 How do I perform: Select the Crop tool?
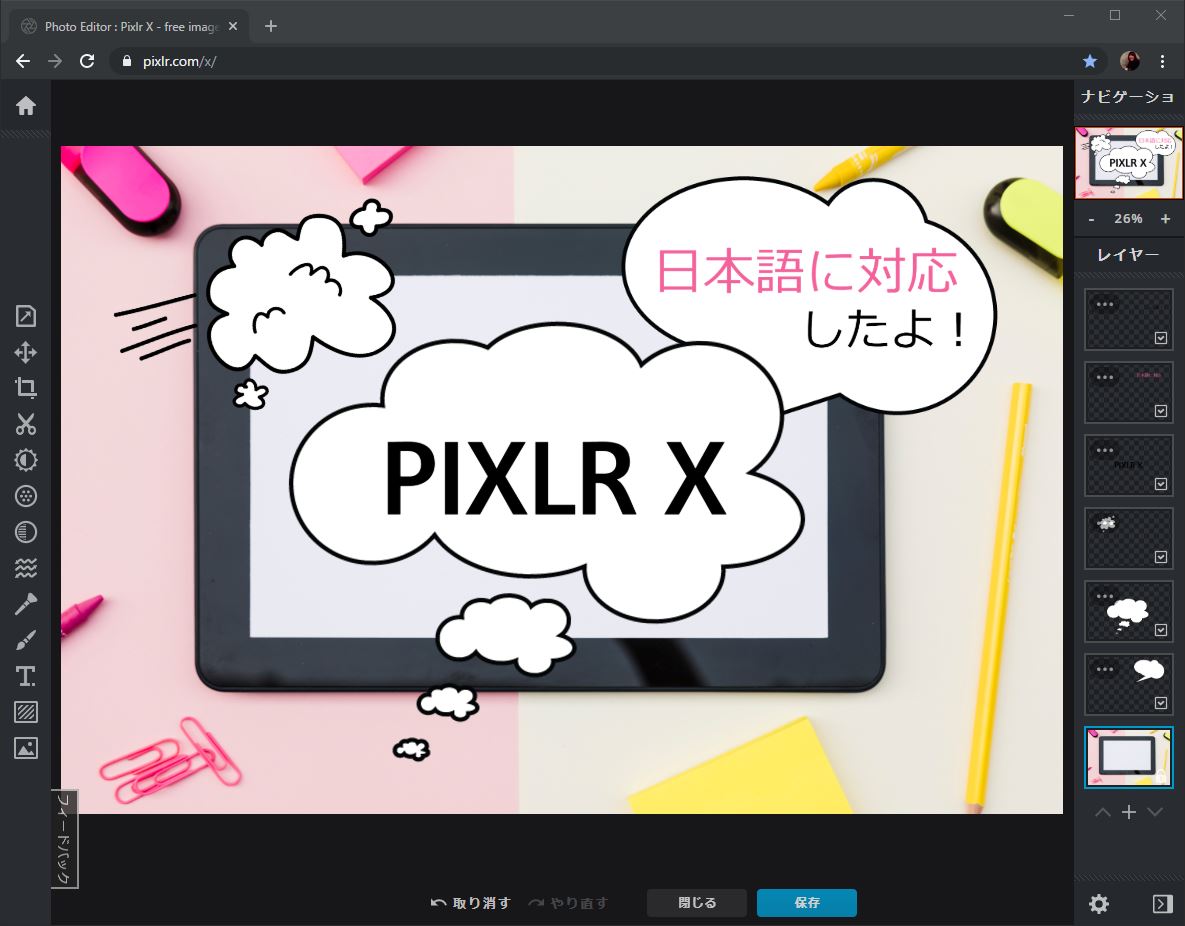pyautogui.click(x=26, y=388)
